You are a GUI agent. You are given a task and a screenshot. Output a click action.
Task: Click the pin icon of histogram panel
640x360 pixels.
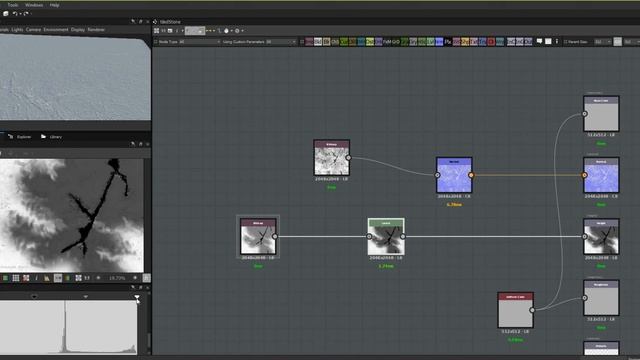pyautogui.click(x=133, y=288)
